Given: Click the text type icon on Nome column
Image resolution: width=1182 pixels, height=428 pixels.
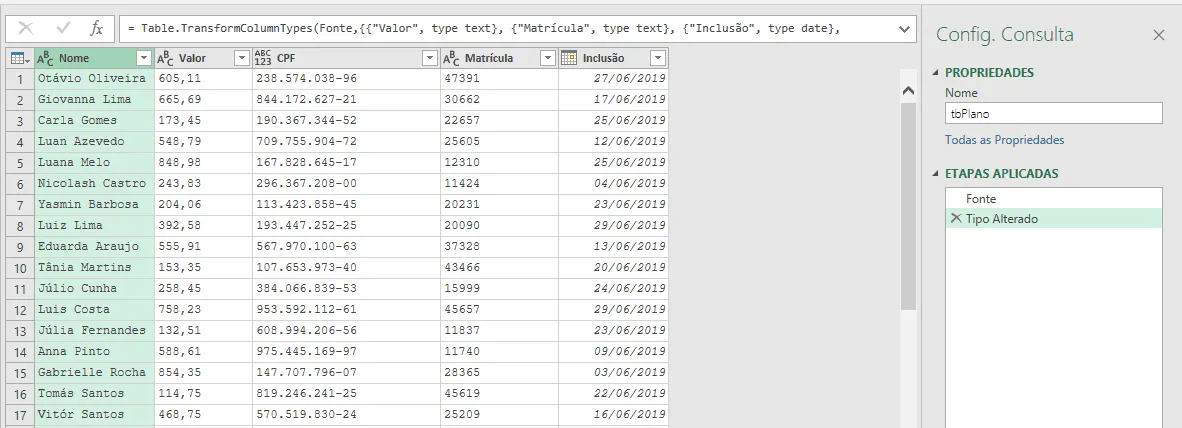Looking at the screenshot, I should click(45, 58).
